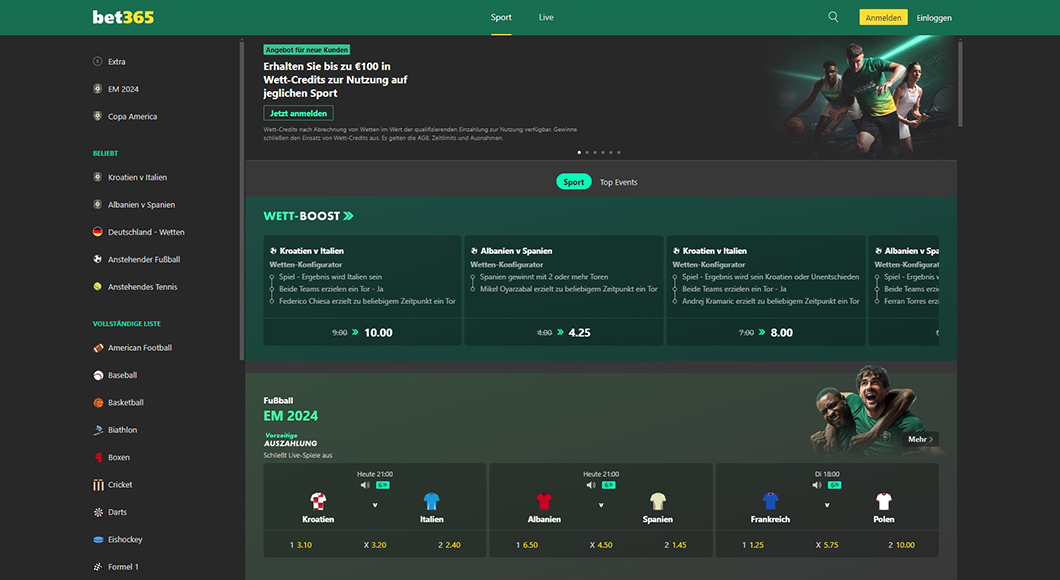
Task: Click the German flag icon beside Deutschland - Wetten
Action: tap(97, 232)
